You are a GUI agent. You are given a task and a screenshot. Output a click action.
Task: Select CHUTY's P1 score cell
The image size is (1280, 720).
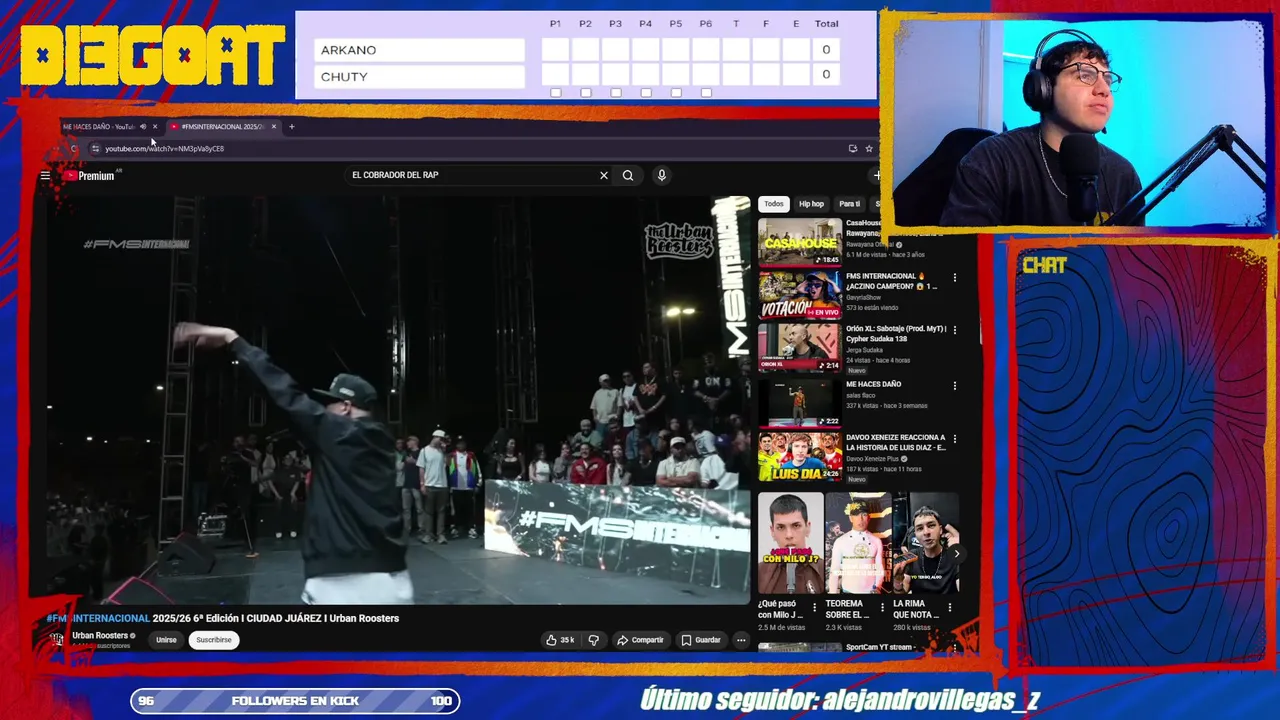click(556, 75)
